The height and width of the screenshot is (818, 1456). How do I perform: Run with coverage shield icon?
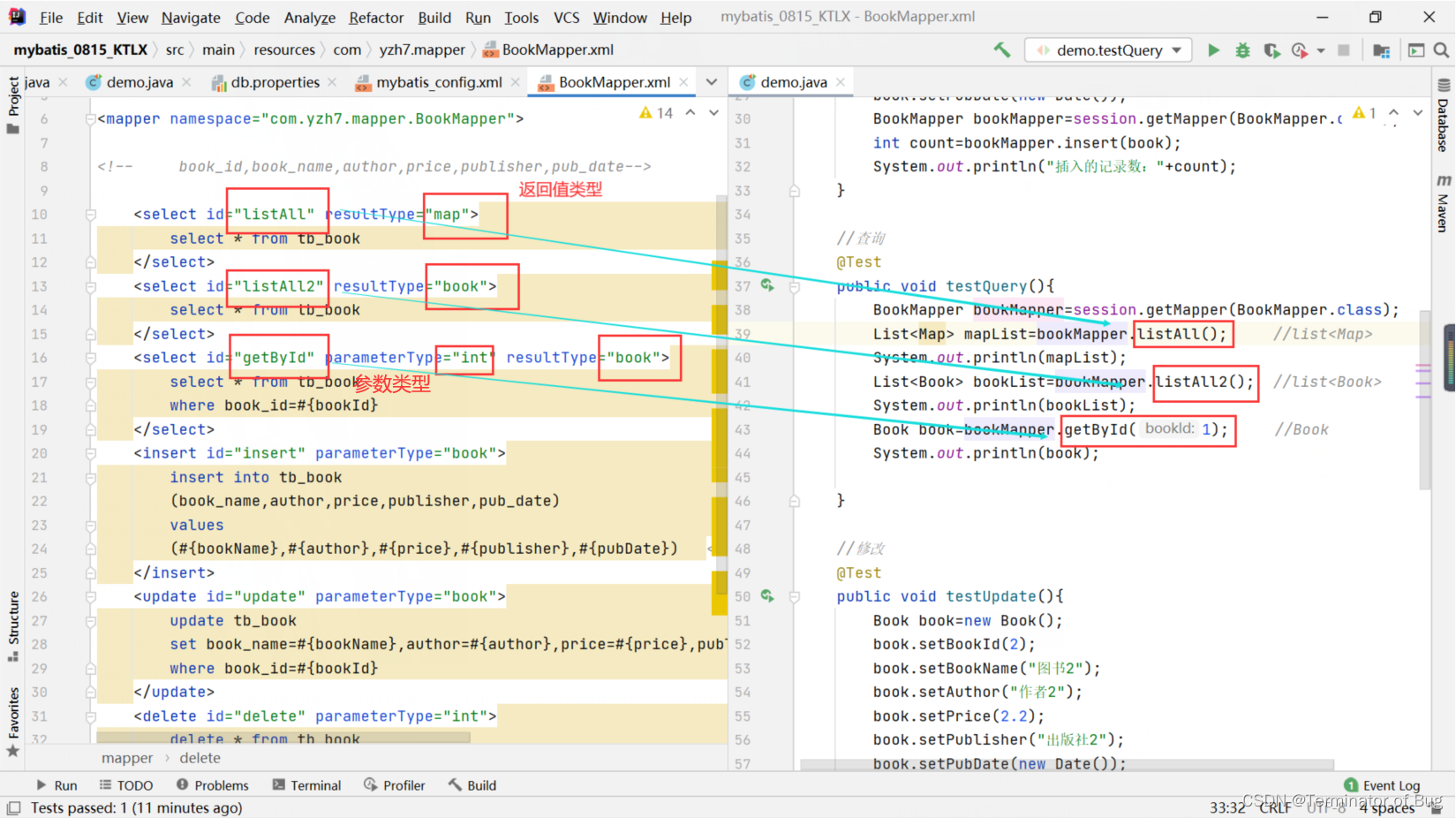point(1271,50)
